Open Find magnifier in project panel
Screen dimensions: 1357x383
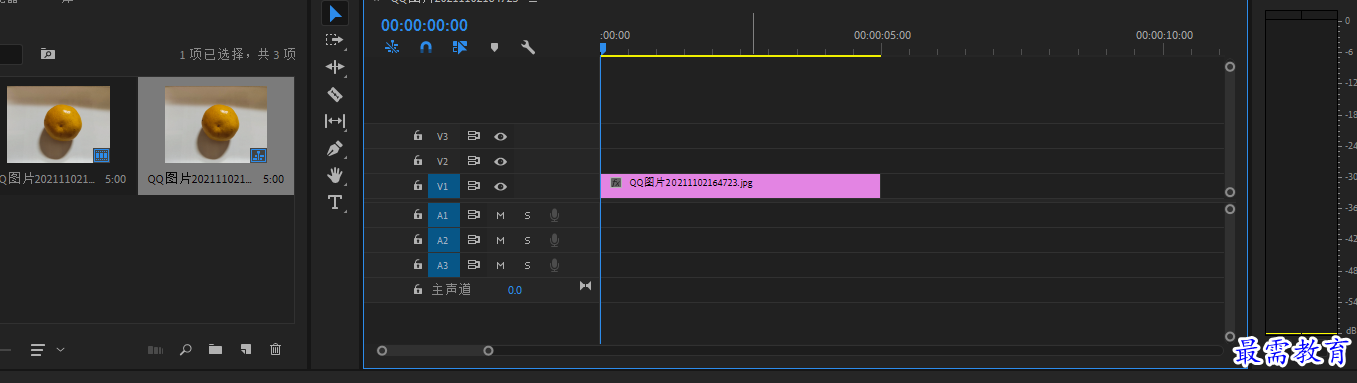[x=185, y=350]
